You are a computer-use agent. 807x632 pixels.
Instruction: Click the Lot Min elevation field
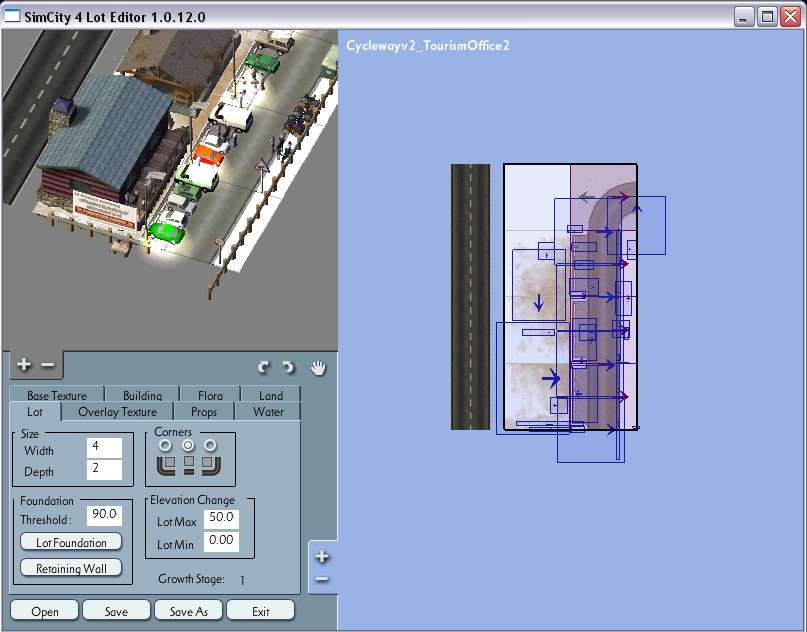click(x=221, y=541)
